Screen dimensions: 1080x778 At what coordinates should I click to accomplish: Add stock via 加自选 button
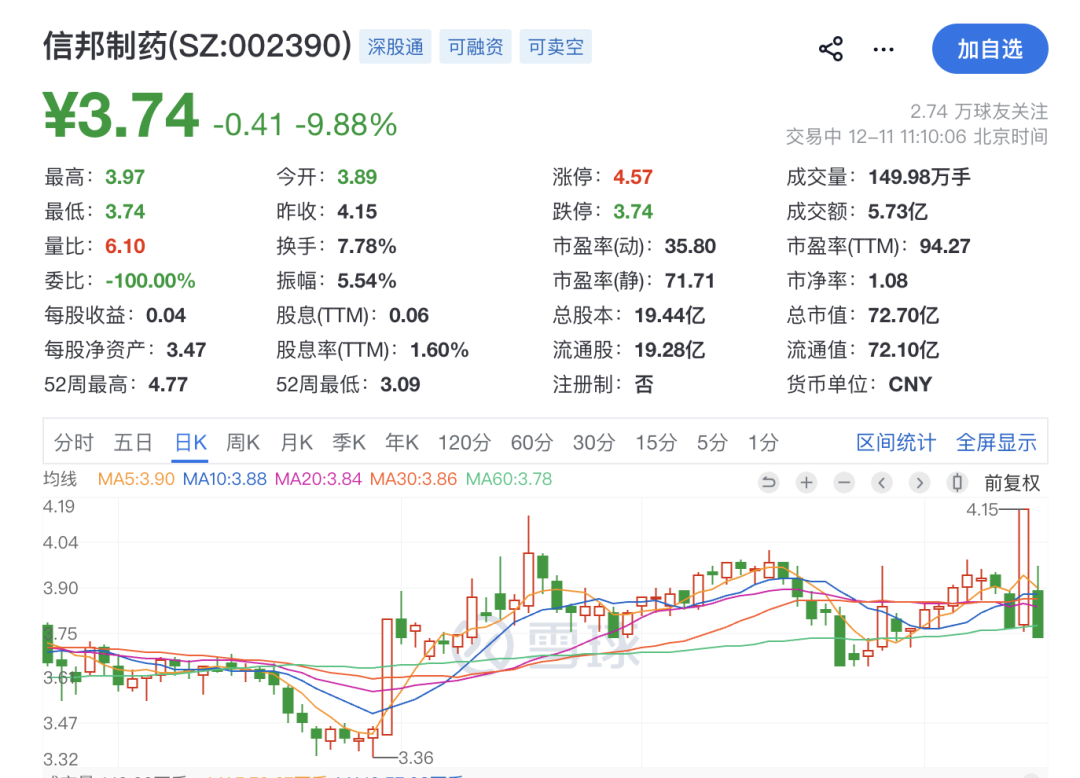990,49
